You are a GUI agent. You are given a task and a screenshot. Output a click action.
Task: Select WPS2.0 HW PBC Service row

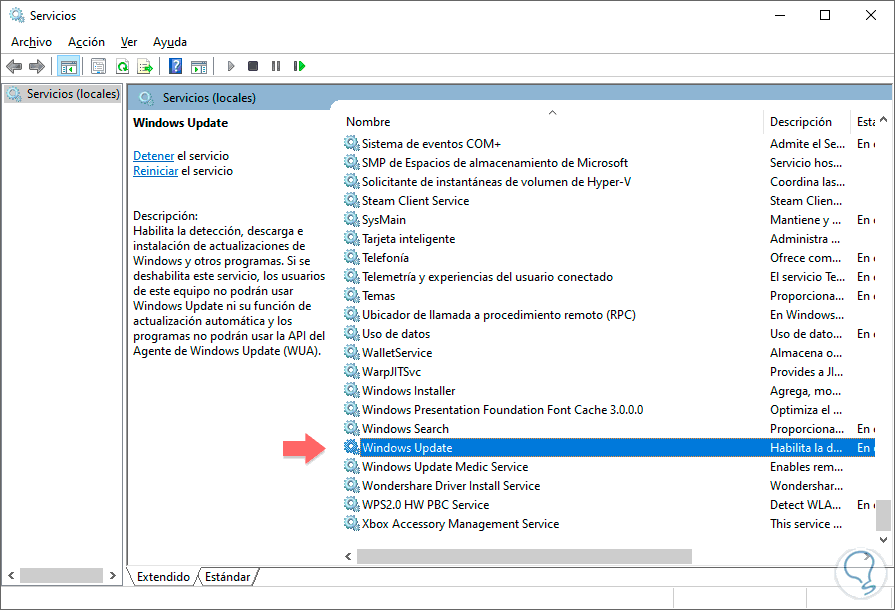(x=609, y=504)
